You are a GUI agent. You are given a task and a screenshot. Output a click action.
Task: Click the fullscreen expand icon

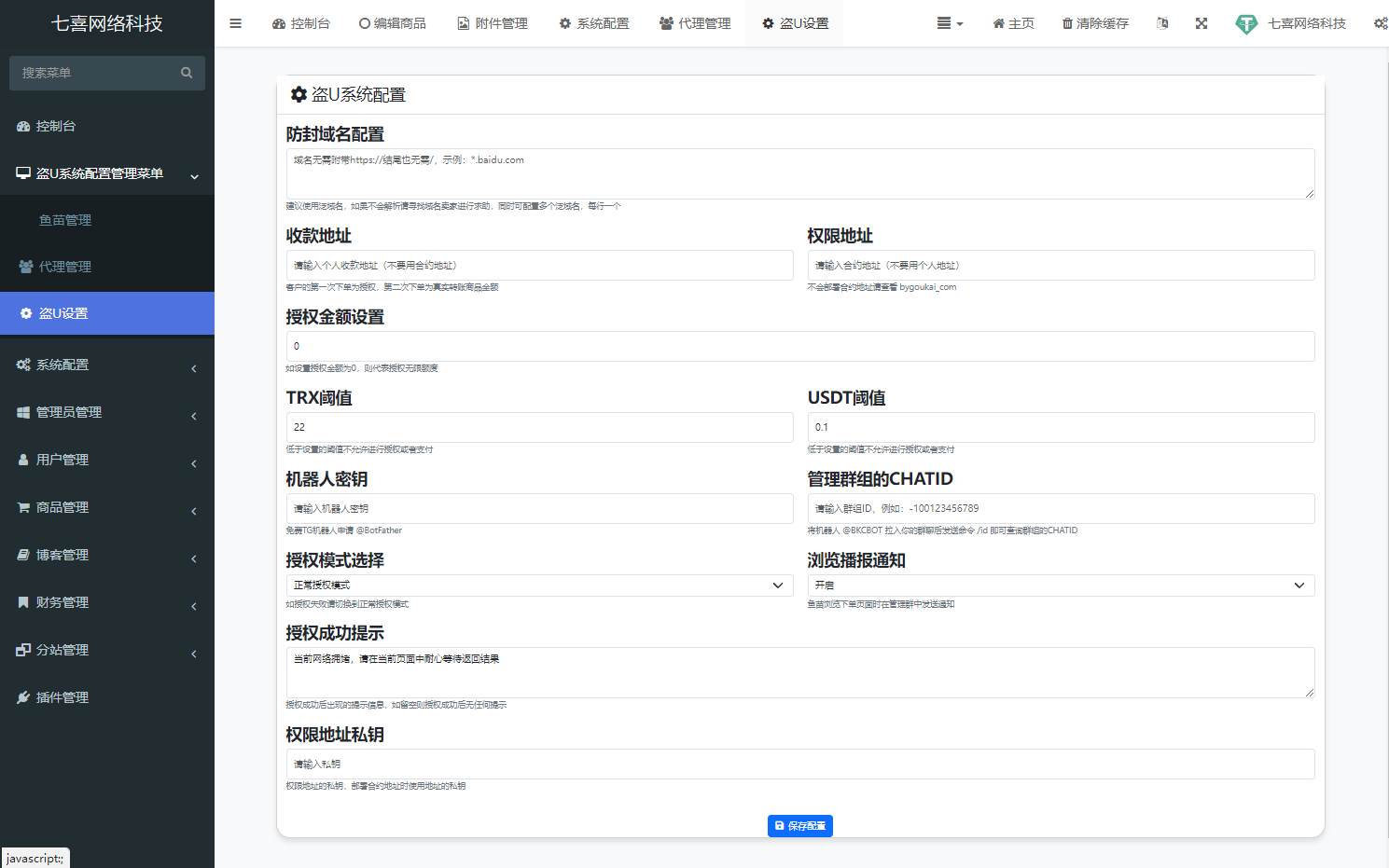pyautogui.click(x=1201, y=22)
